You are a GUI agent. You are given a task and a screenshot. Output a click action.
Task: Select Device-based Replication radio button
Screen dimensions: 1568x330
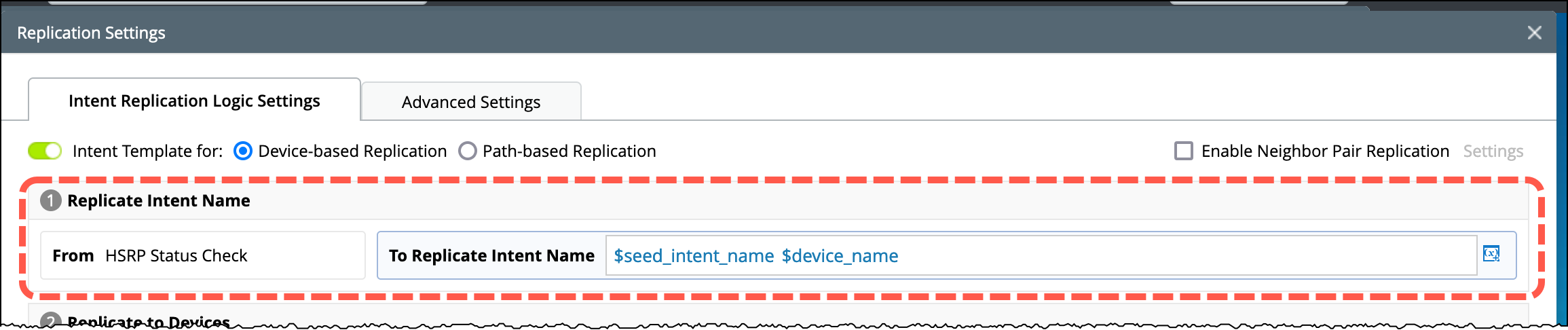pos(242,151)
